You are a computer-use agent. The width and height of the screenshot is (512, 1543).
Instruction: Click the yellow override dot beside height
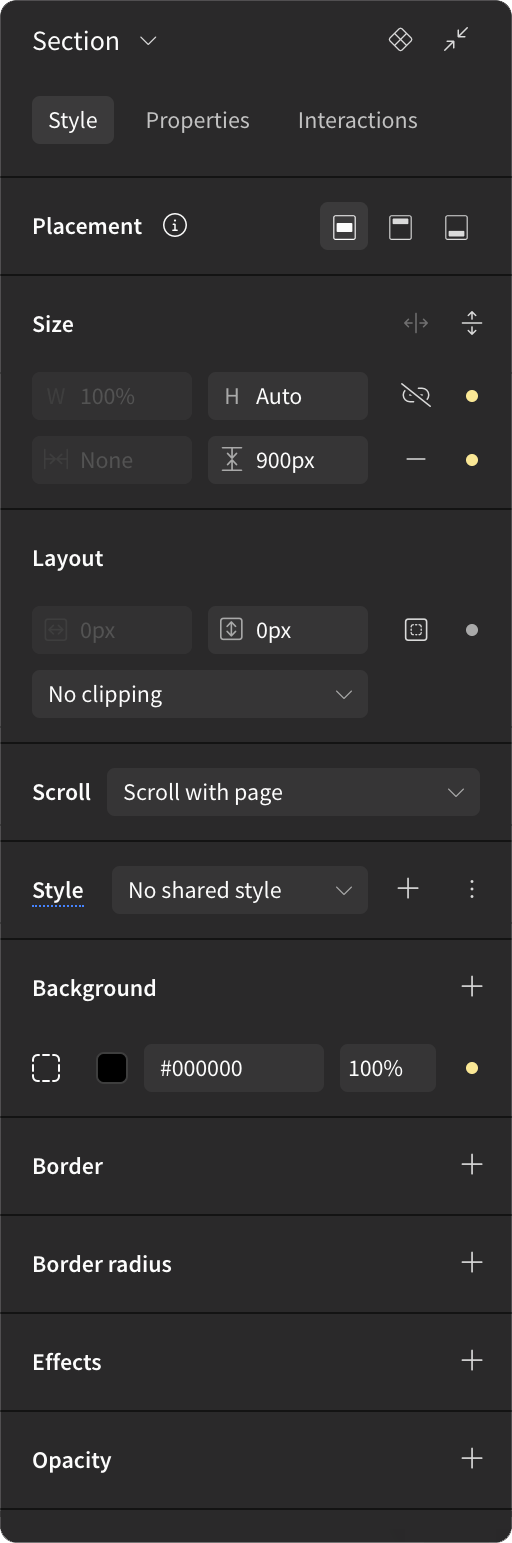[472, 396]
